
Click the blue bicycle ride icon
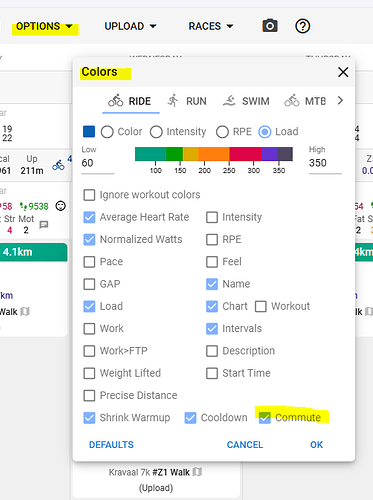tap(58, 165)
